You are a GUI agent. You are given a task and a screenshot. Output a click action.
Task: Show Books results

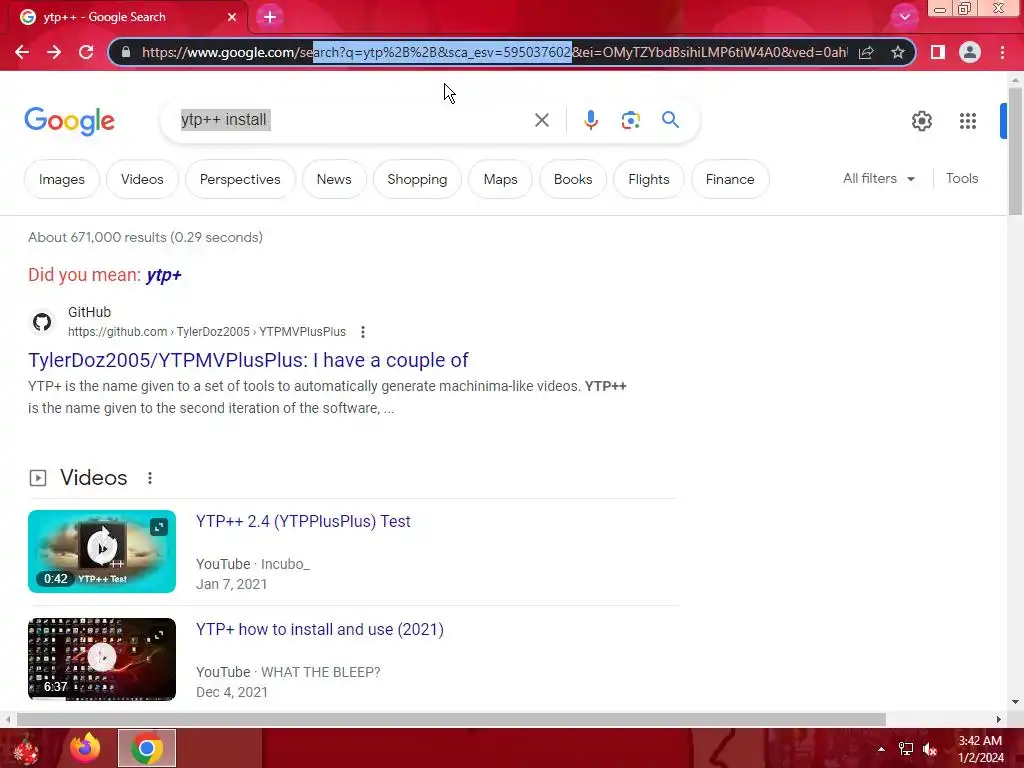coord(573,179)
